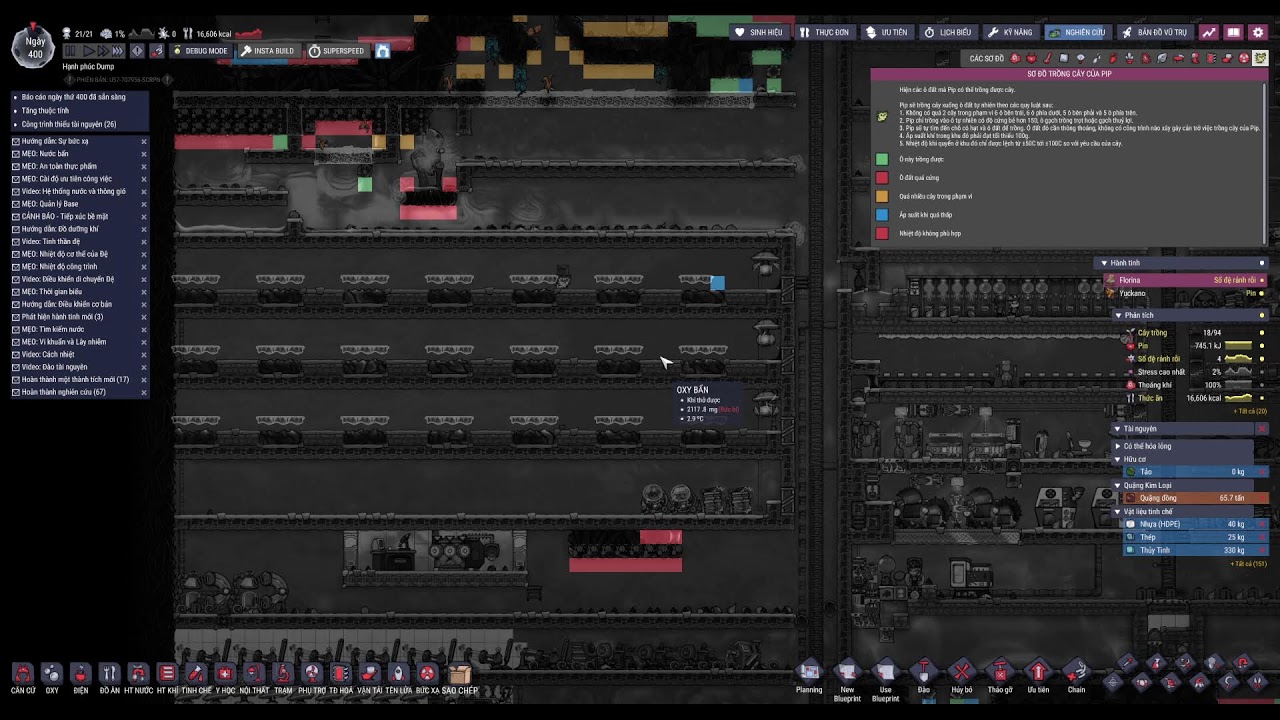This screenshot has height=720, width=1280.
Task: Open the Y học medicine build category
Action: click(x=226, y=675)
